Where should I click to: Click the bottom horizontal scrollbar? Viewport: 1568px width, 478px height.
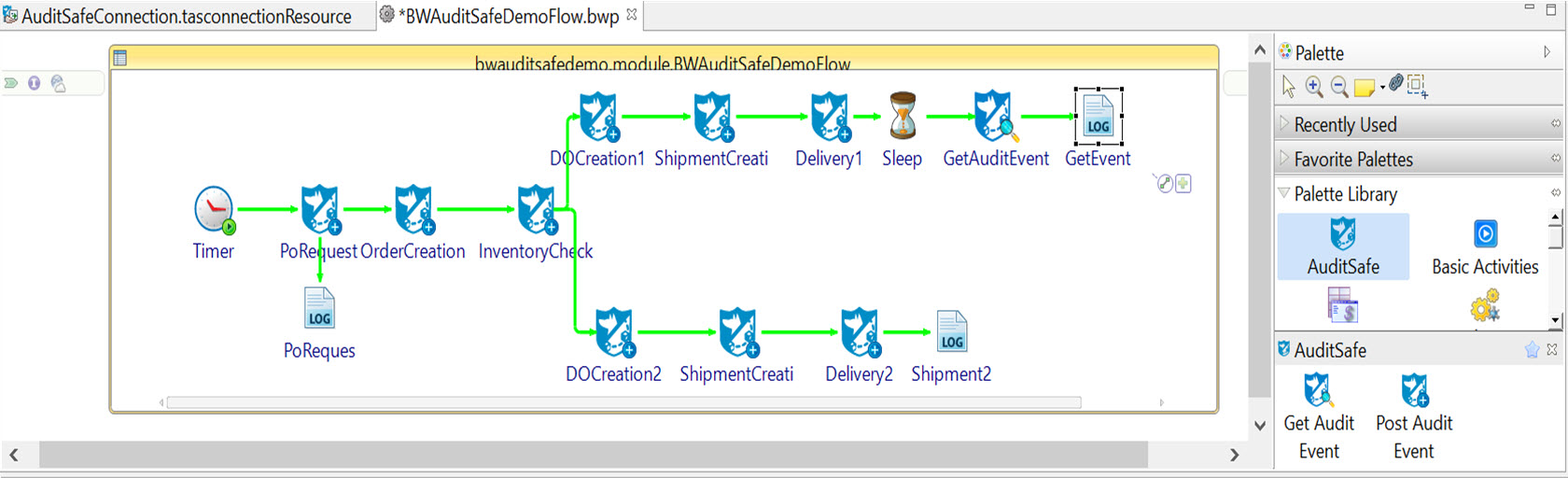(x=594, y=455)
